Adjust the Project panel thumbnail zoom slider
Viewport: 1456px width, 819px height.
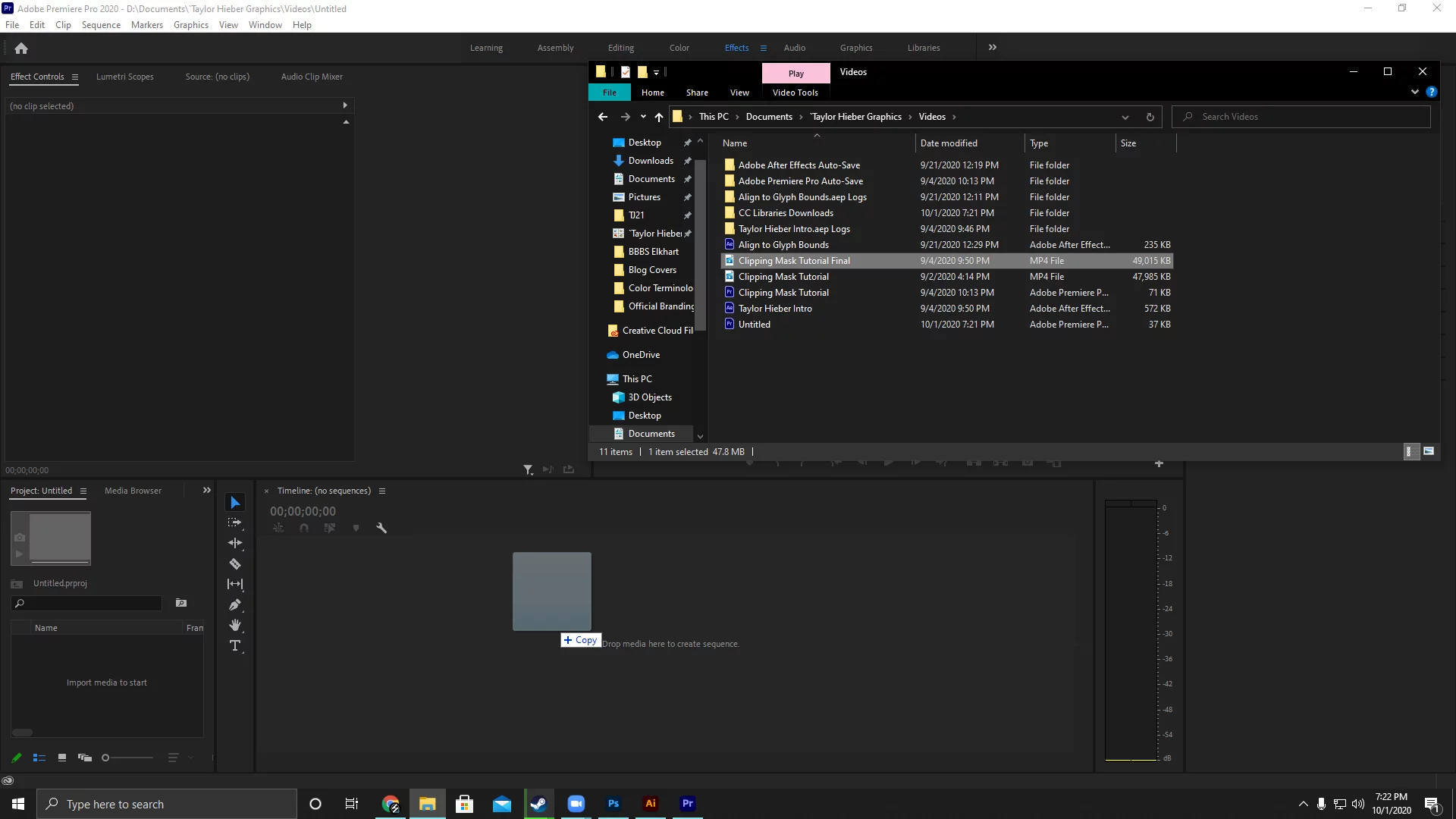pos(106,757)
